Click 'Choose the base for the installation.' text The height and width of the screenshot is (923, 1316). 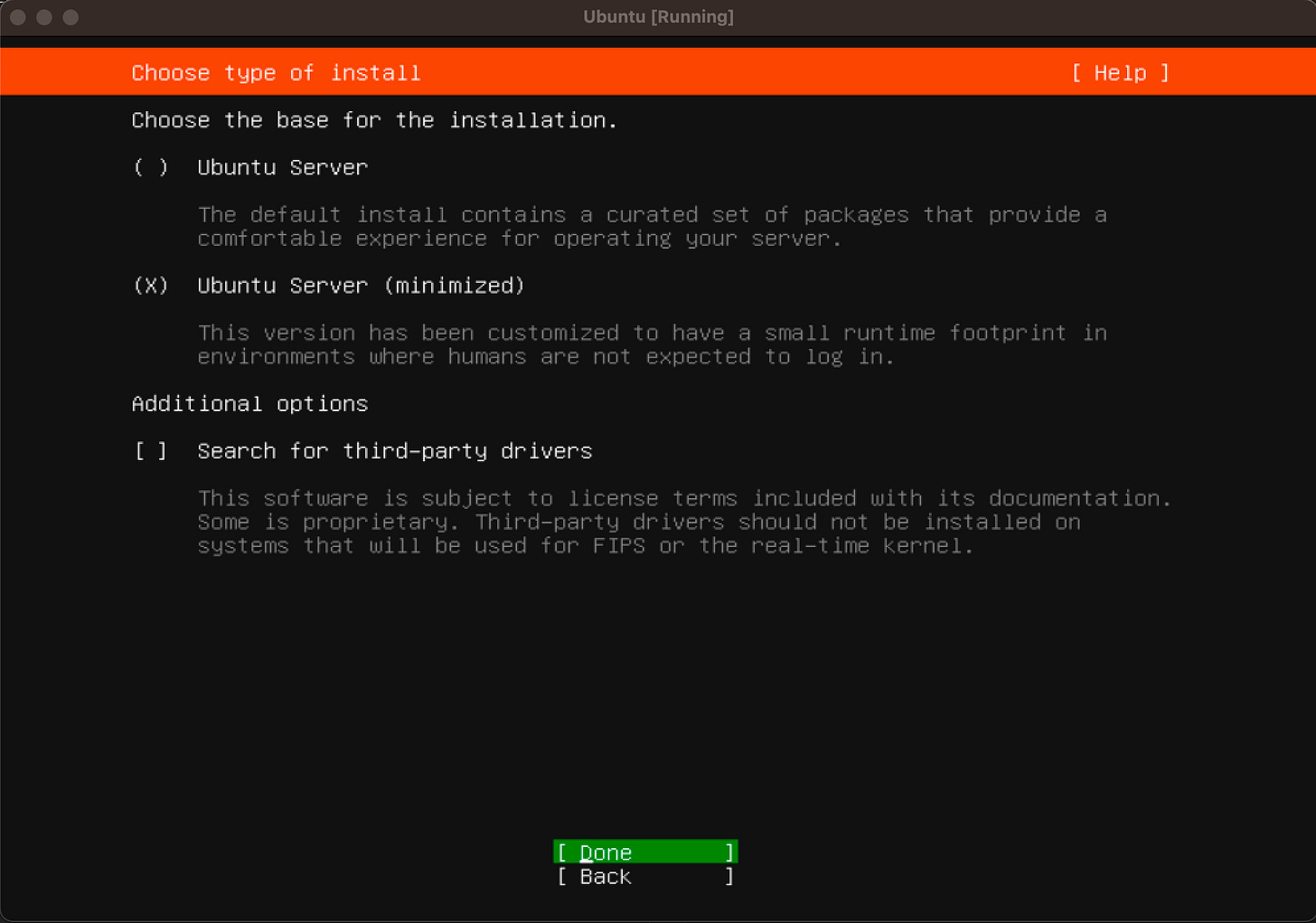click(x=374, y=120)
